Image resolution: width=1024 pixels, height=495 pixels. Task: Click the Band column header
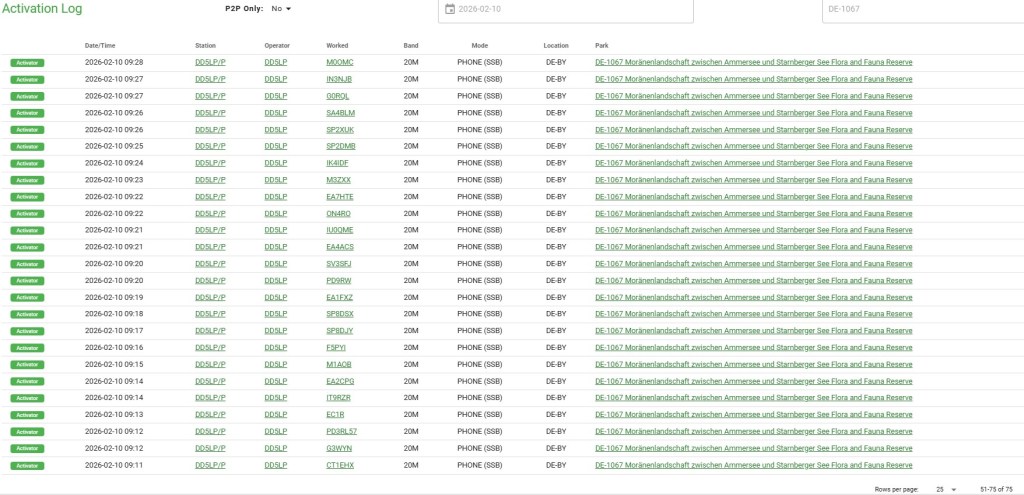click(x=411, y=45)
